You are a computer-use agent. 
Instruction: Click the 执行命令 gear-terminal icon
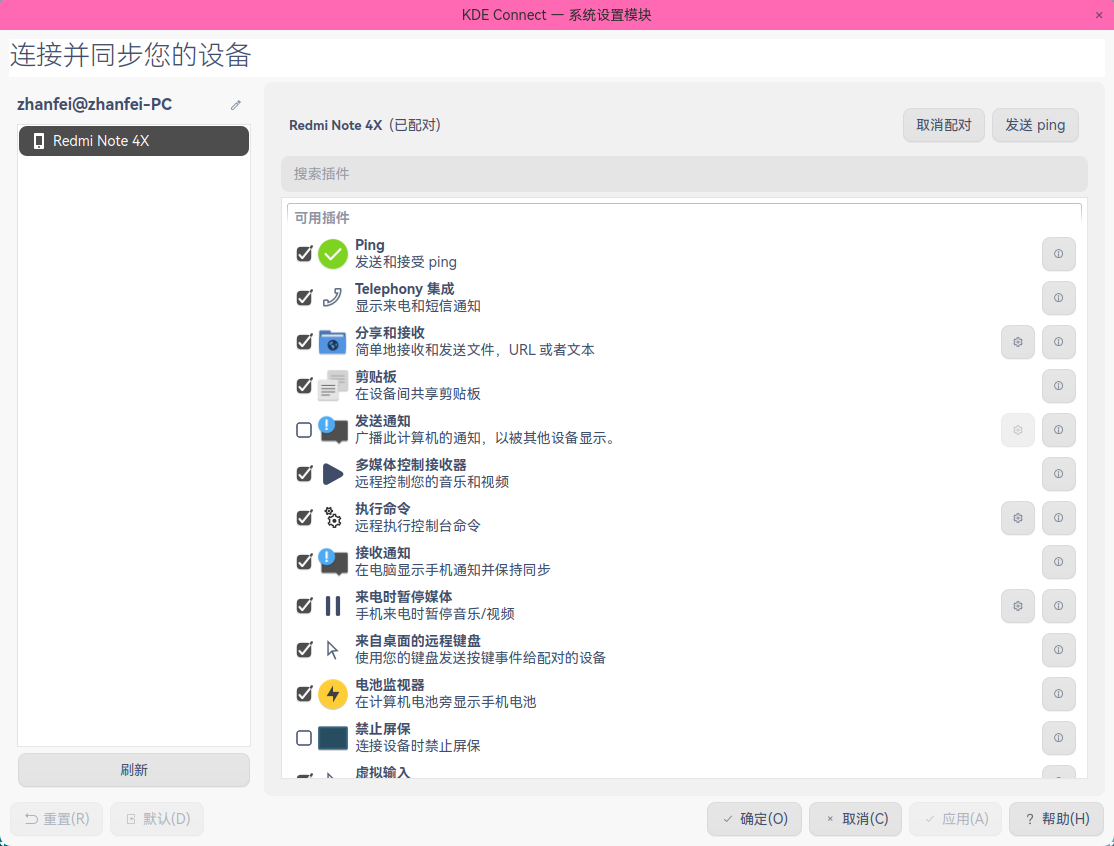coord(332,517)
